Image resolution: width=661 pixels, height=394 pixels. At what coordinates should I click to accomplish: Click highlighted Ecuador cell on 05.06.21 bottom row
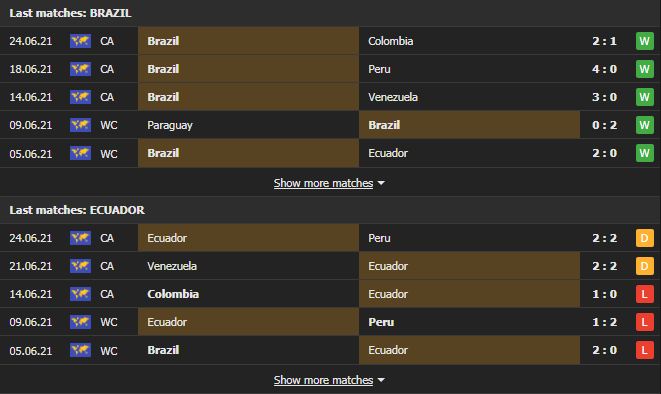(470, 350)
